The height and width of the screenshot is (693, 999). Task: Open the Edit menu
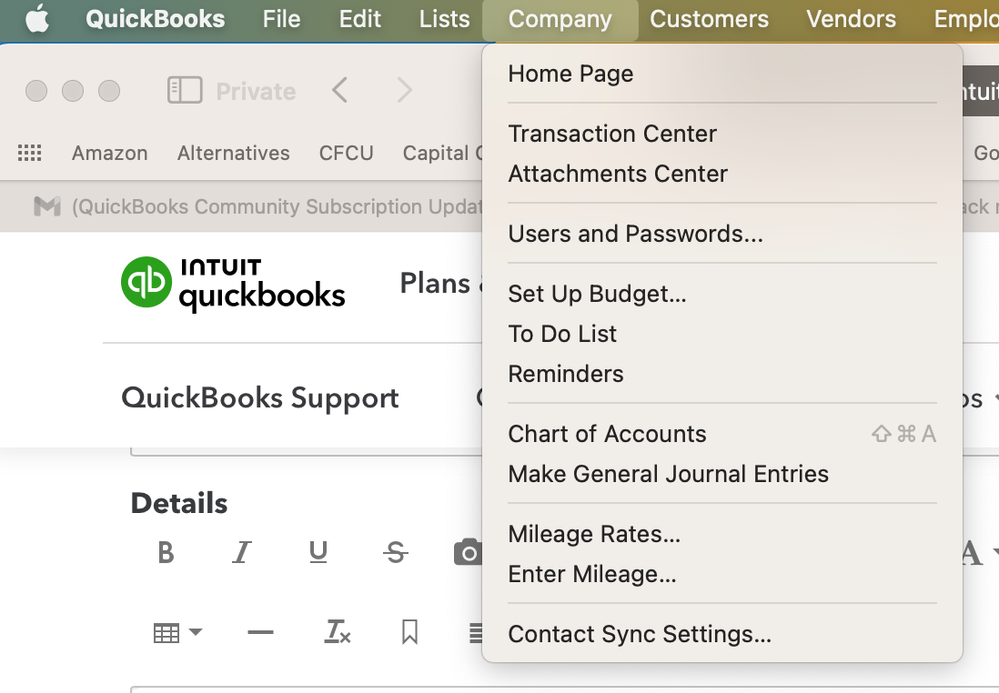[x=359, y=18]
